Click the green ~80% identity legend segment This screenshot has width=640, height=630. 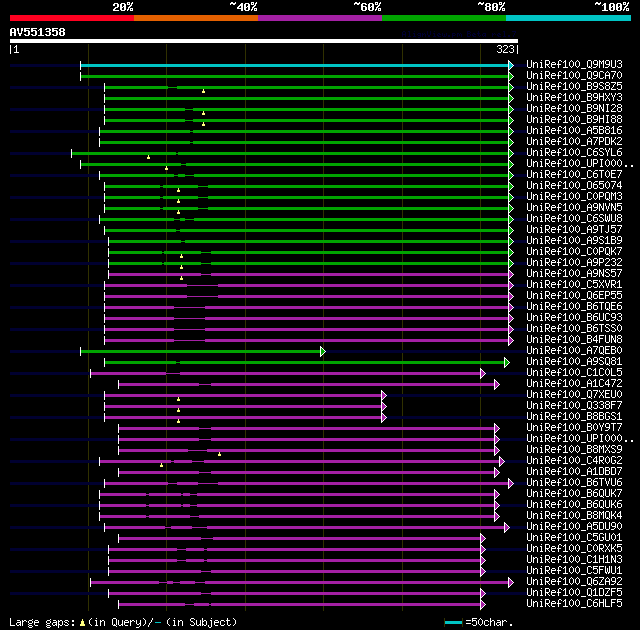point(444,18)
